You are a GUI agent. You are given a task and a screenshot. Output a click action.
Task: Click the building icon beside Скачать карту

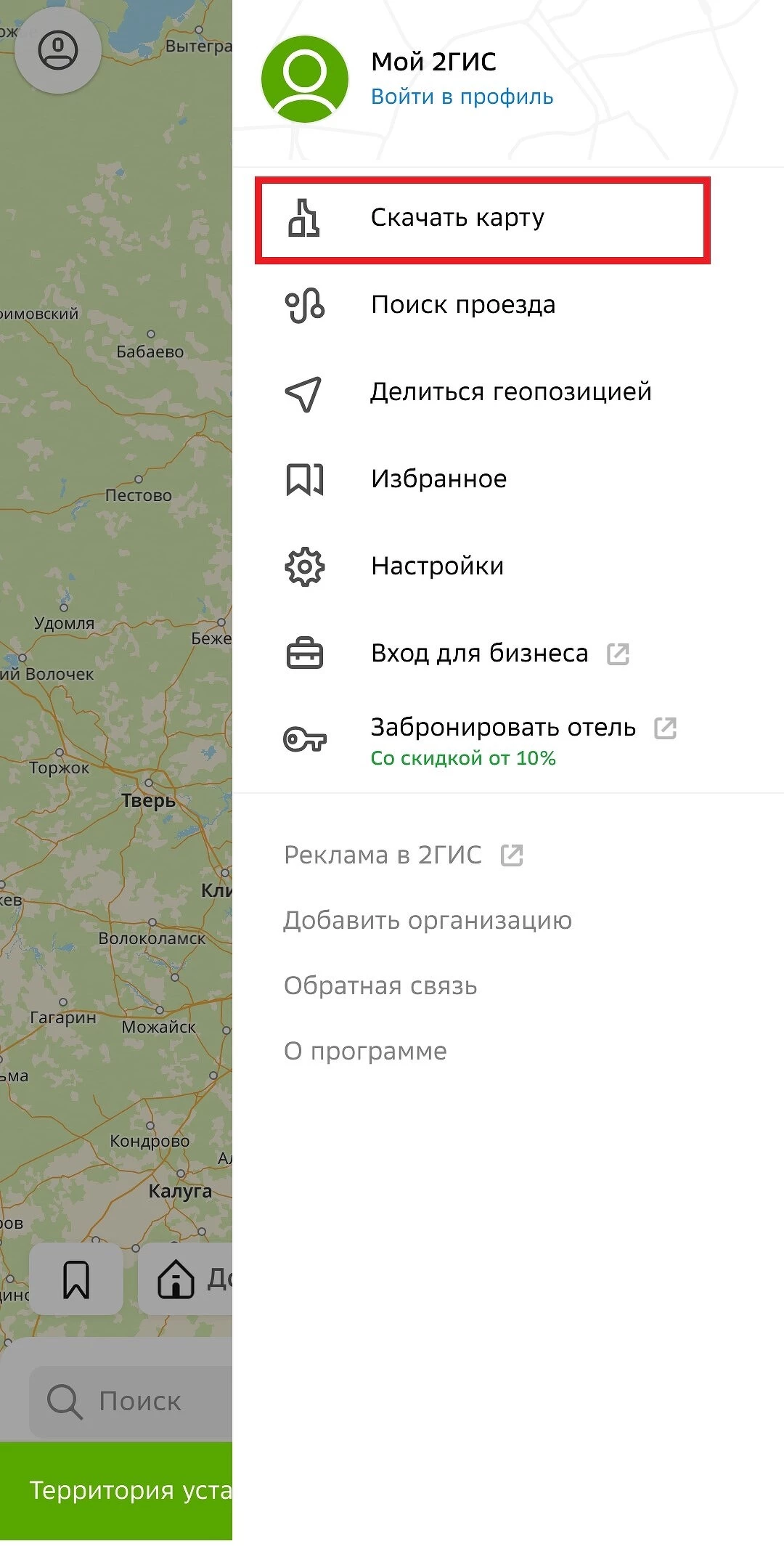pyautogui.click(x=304, y=218)
